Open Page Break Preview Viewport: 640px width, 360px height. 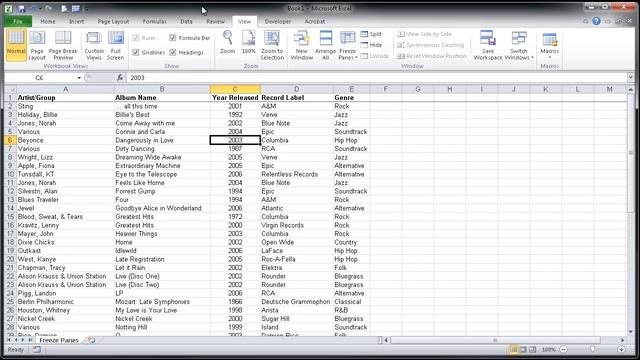point(63,45)
